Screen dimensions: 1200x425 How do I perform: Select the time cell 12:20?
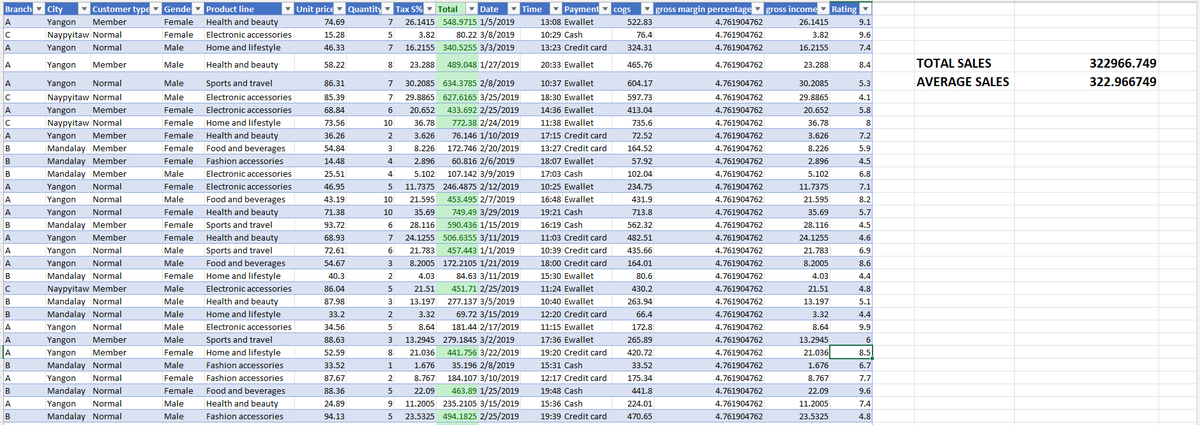click(x=542, y=314)
